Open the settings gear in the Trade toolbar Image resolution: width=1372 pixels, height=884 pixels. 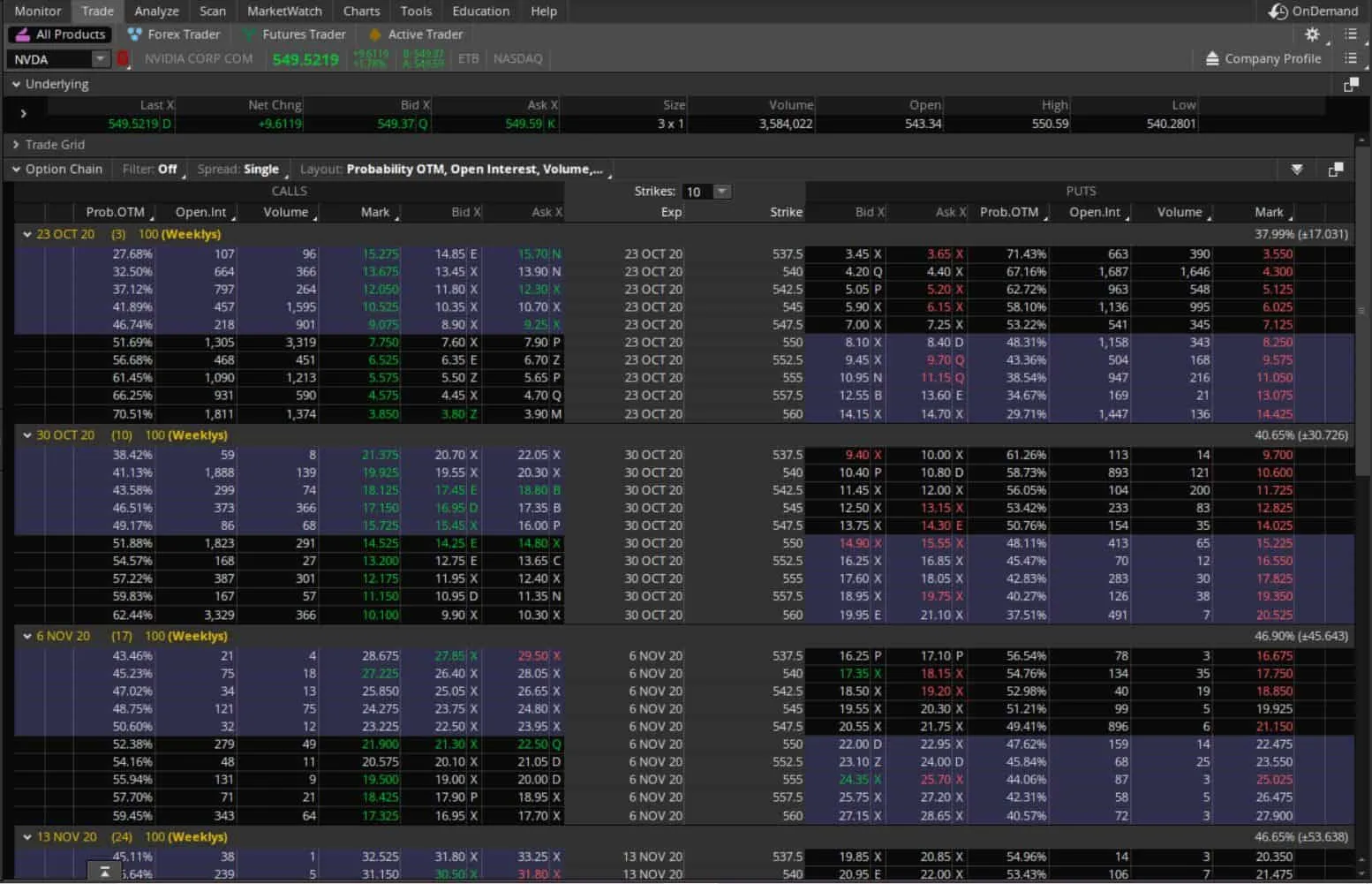coord(1312,34)
